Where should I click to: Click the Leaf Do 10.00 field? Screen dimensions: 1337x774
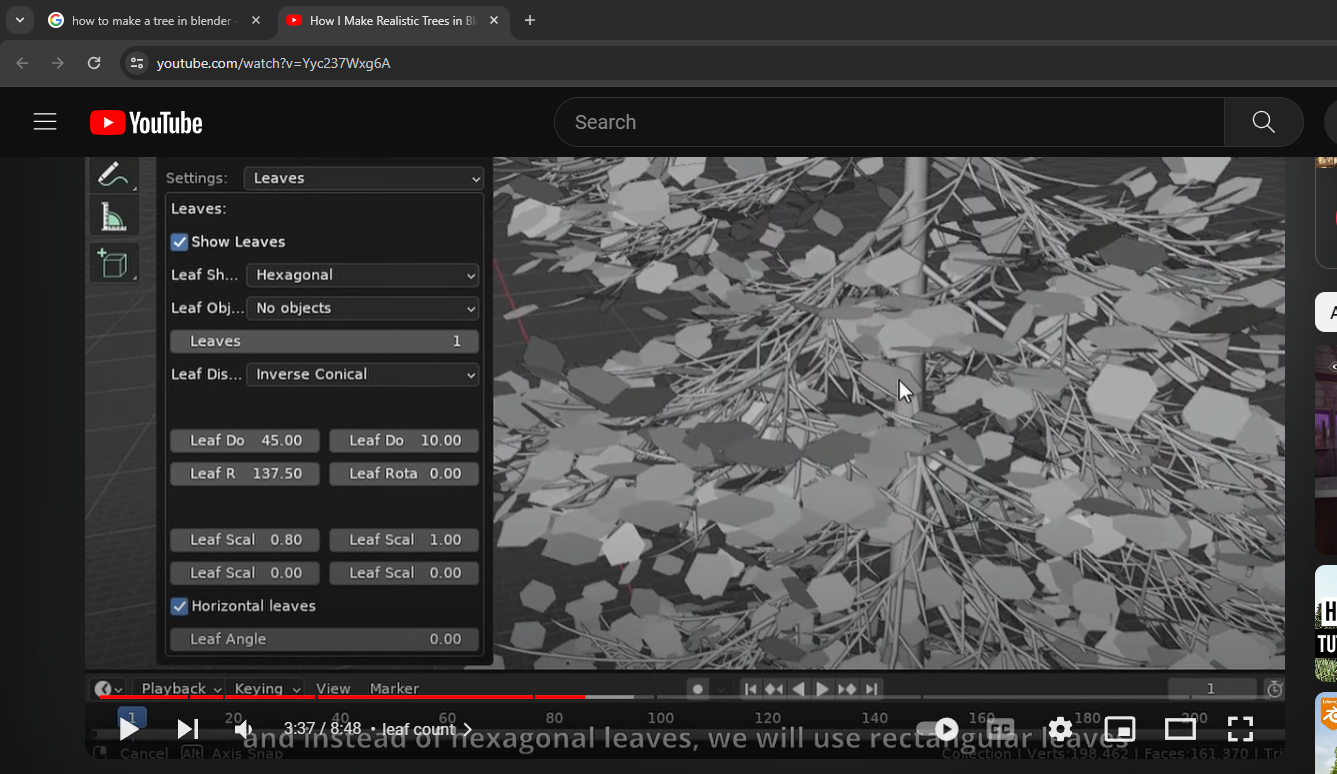pyautogui.click(x=404, y=440)
